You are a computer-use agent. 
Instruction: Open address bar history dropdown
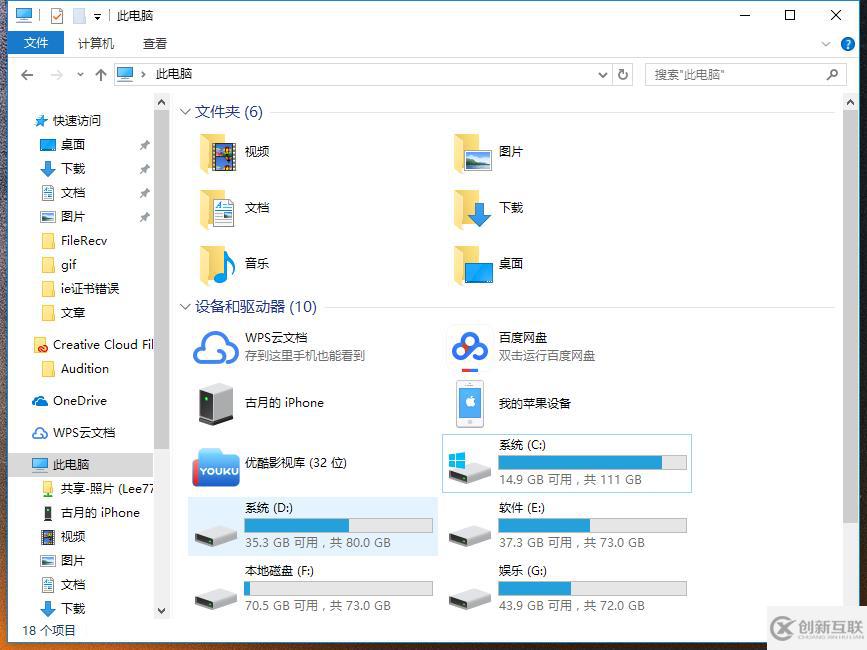[x=603, y=75]
